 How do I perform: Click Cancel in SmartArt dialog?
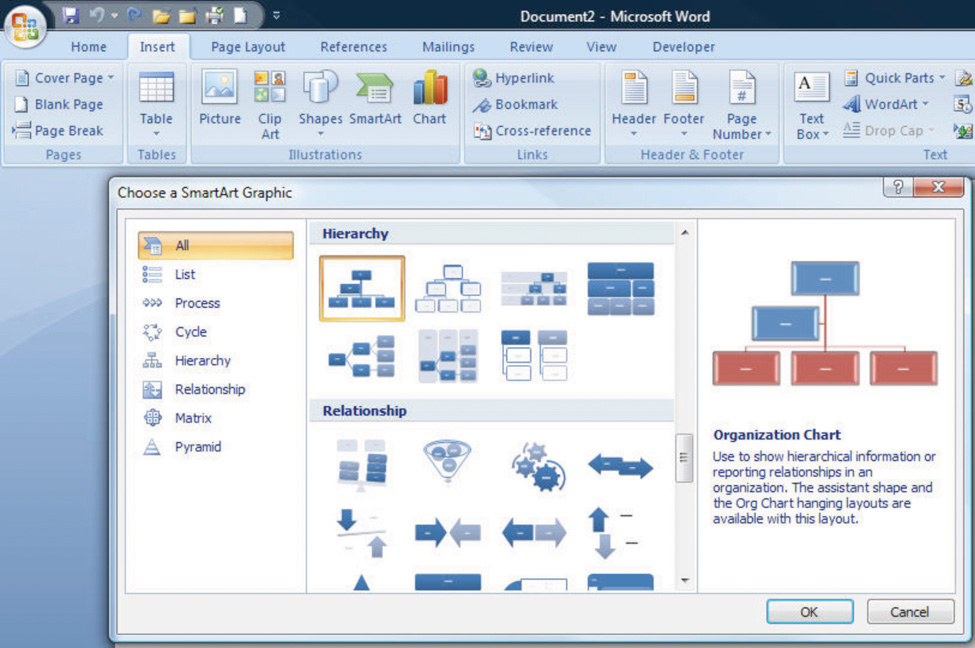pyautogui.click(x=910, y=612)
